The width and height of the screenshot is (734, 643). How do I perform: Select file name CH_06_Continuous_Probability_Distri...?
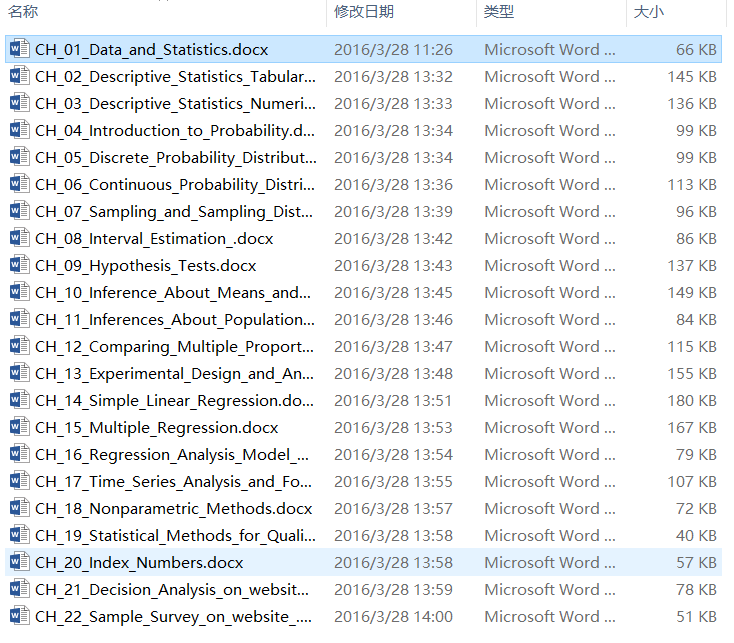[175, 185]
